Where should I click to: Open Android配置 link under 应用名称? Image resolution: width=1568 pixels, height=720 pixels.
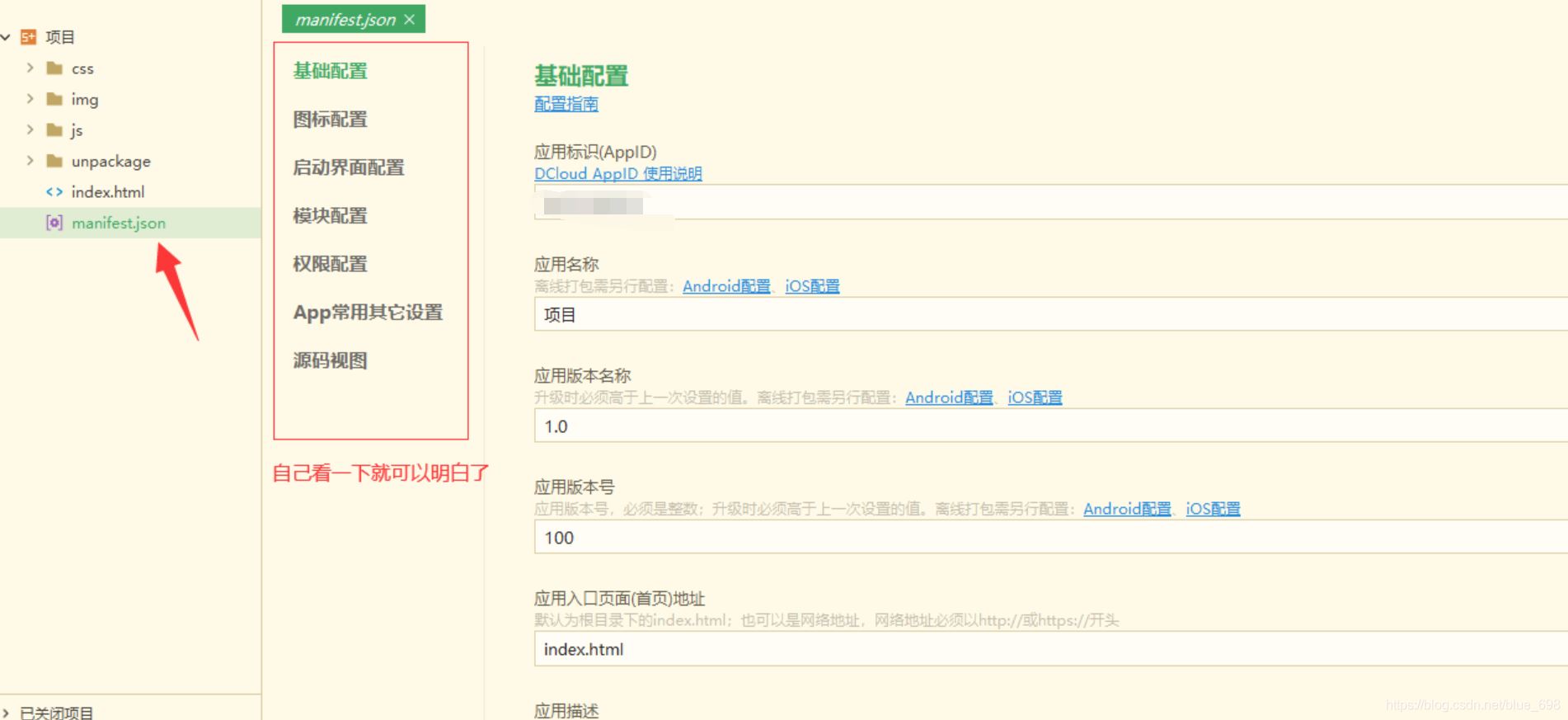725,286
